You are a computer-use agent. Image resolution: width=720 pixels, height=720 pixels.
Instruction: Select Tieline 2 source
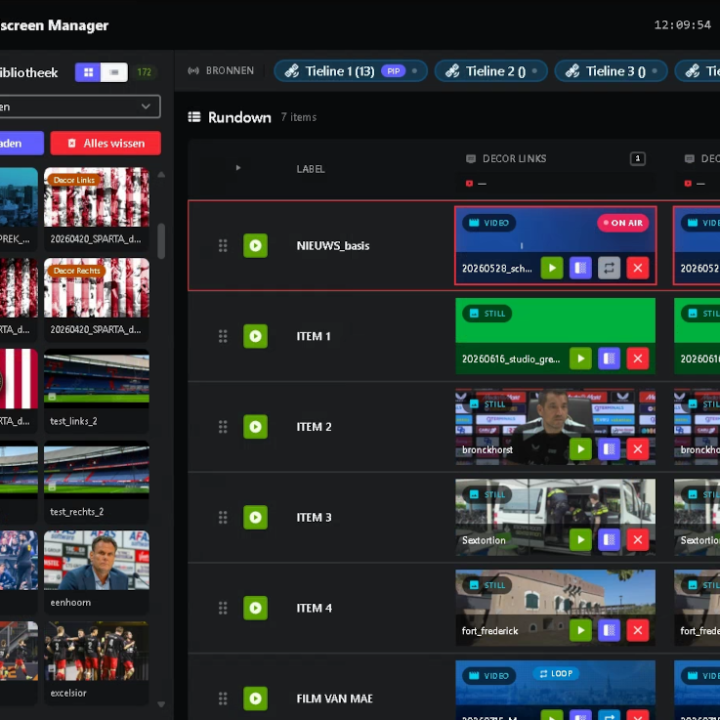tap(491, 71)
